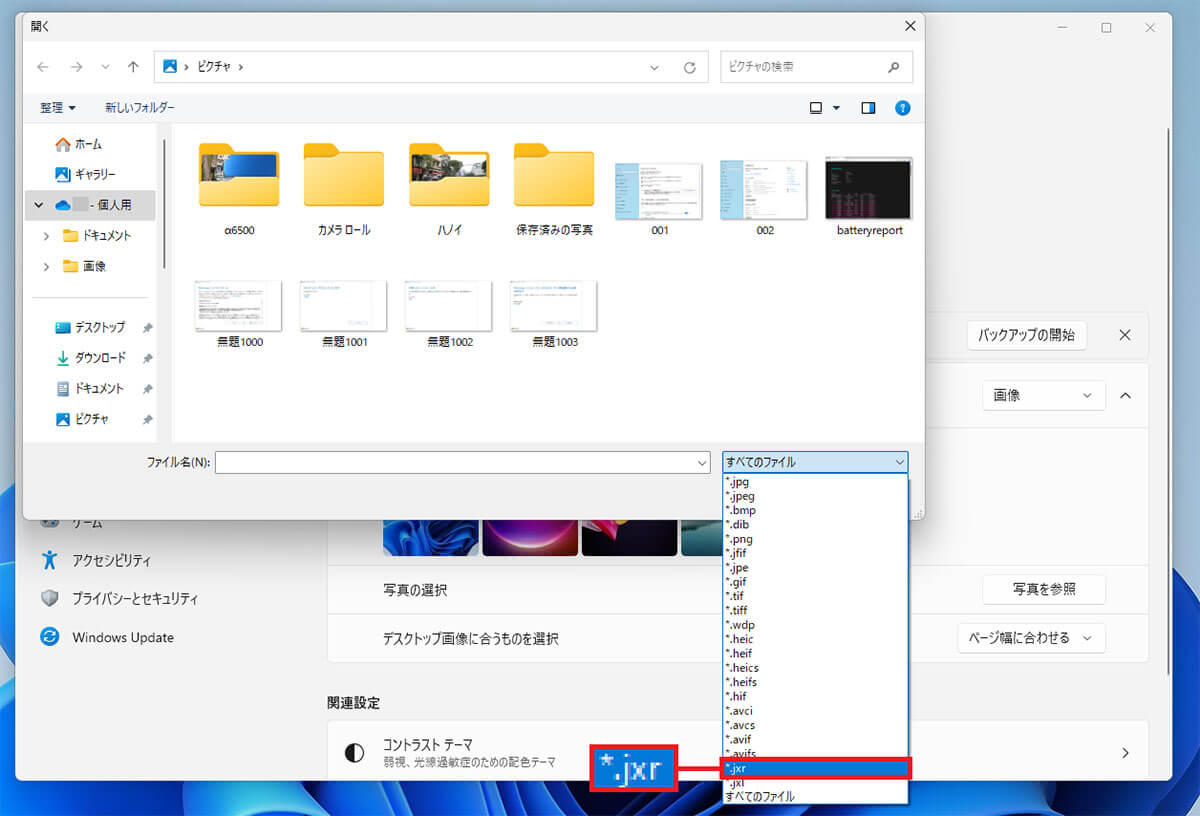
Task: Select the 保存済みの写真 folder
Action: coord(554,174)
